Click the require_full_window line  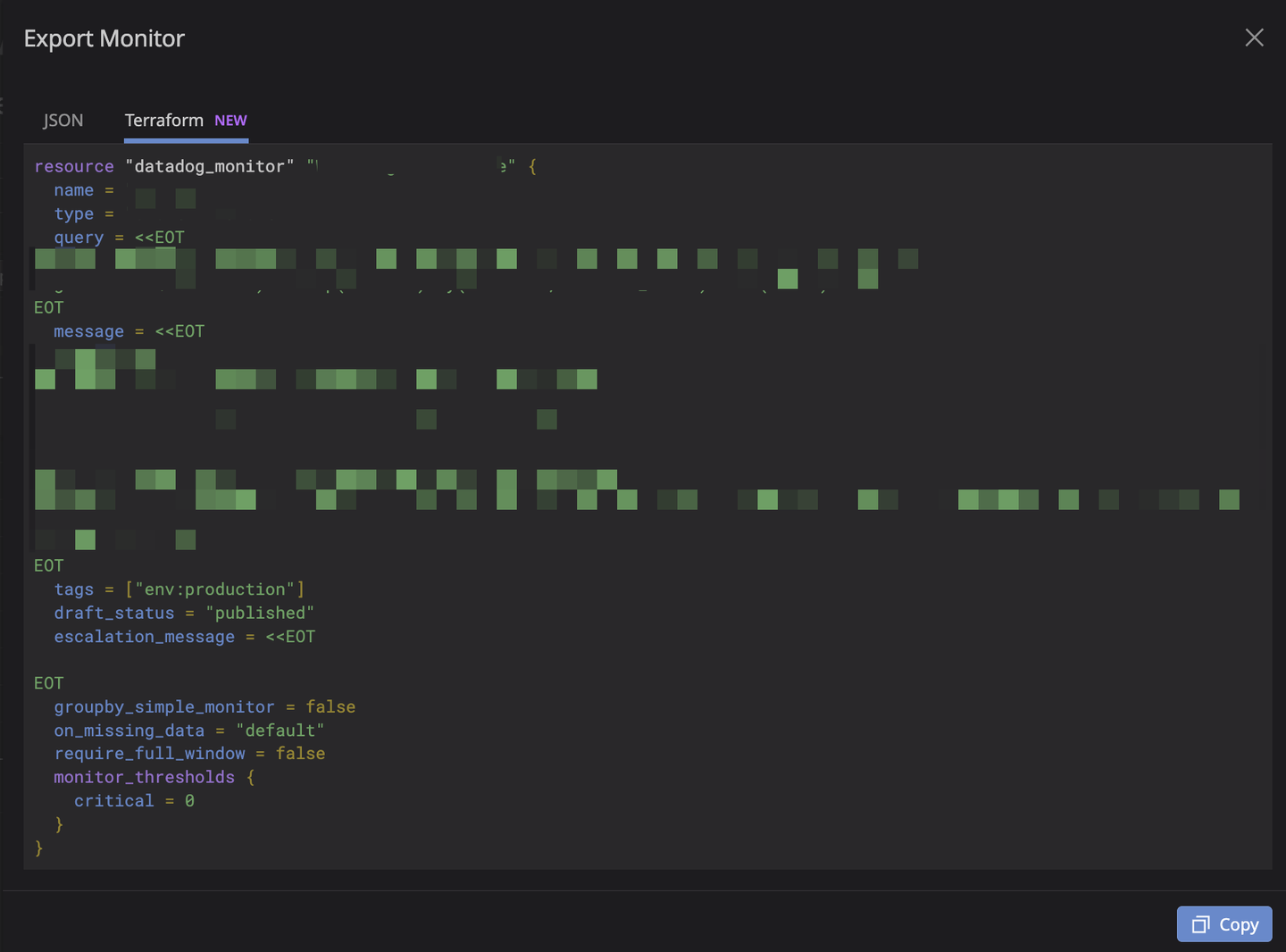189,754
